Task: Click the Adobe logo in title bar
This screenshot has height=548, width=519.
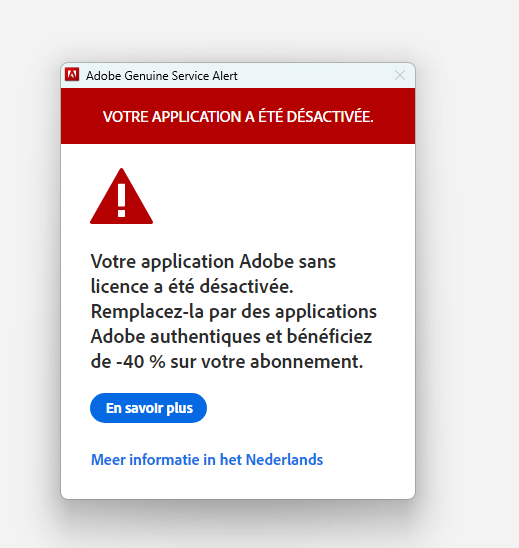Action: pyautogui.click(x=72, y=74)
